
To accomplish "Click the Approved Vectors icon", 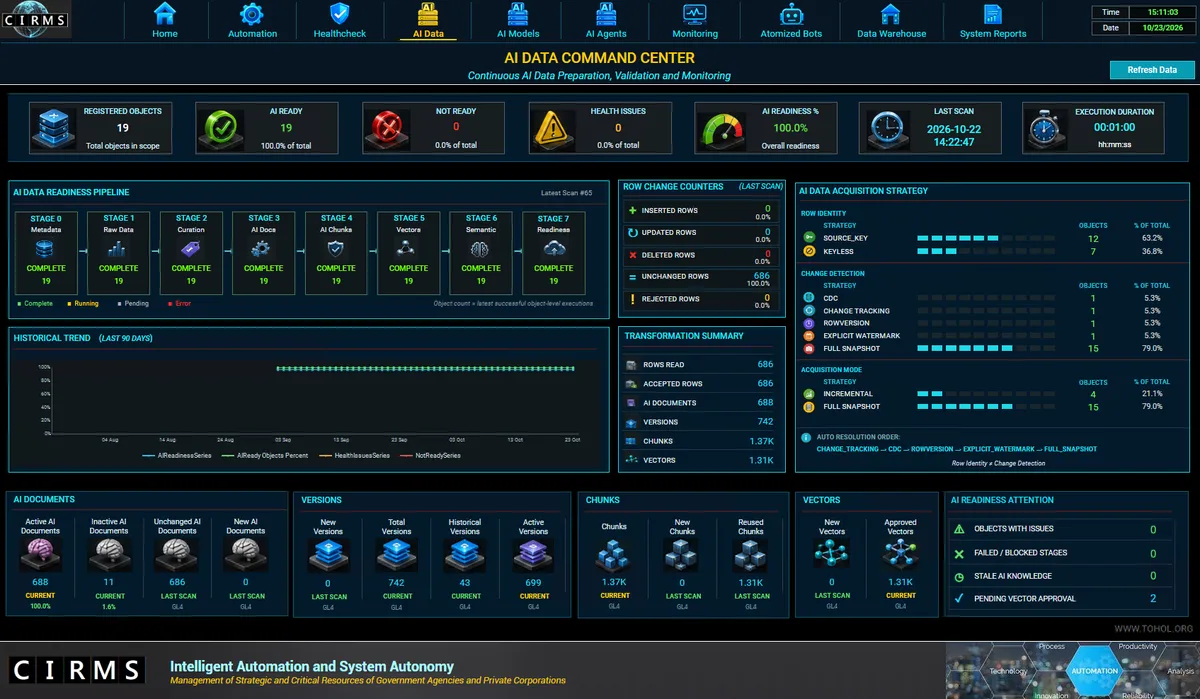I will tap(900, 555).
